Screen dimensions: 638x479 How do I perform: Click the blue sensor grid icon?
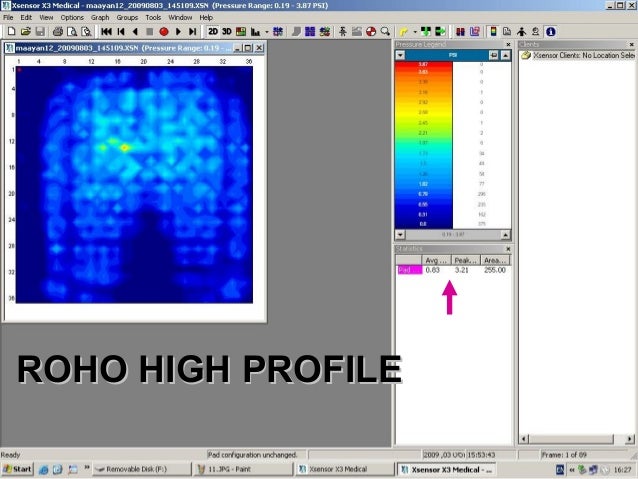(278, 31)
